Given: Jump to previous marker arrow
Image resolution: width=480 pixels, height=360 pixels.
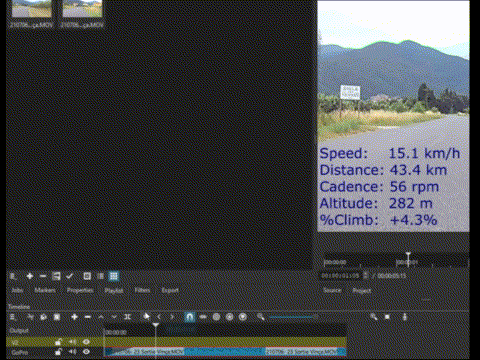Looking at the screenshot, I should tap(159, 317).
